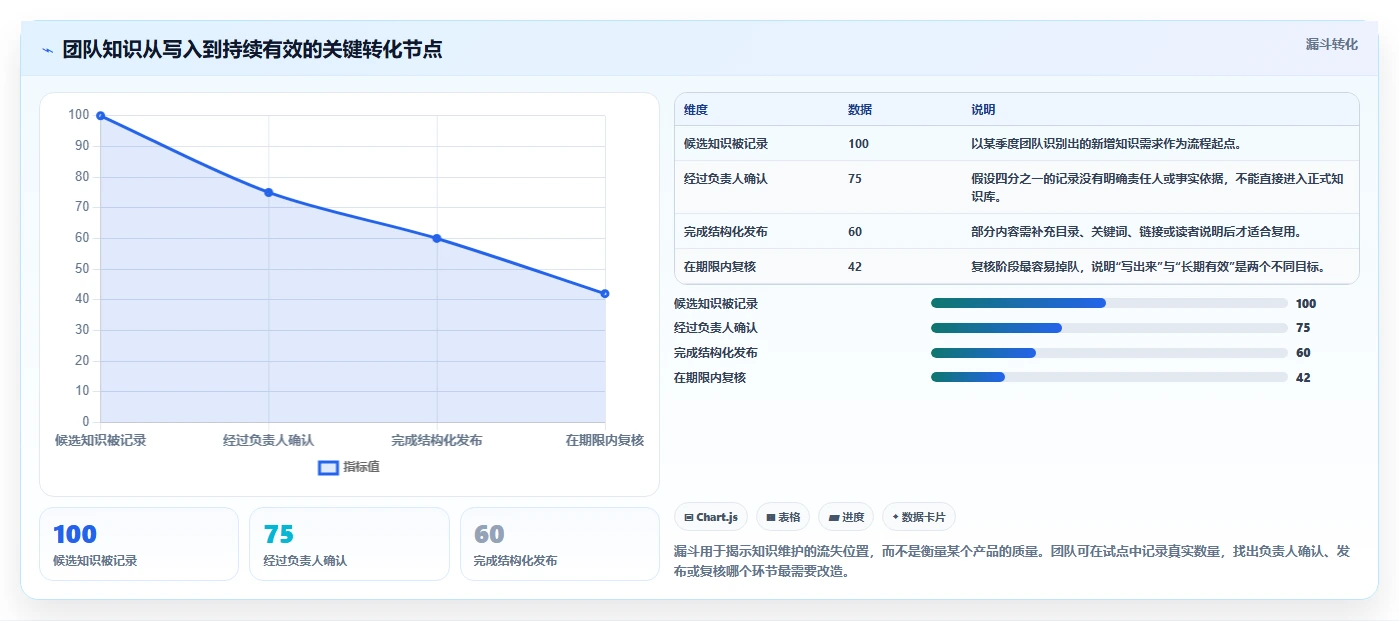Click the progress value 100 at bar end
1399x621 pixels.
point(1305,304)
